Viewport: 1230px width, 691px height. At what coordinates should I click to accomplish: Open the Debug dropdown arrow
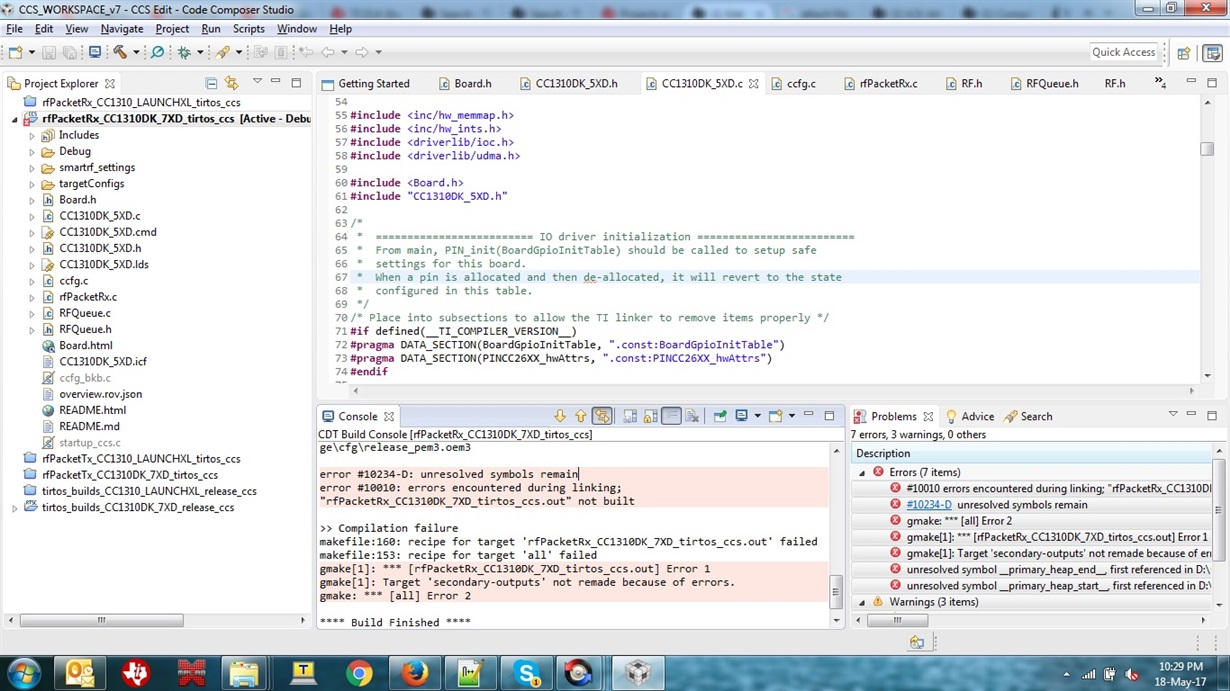pos(200,52)
